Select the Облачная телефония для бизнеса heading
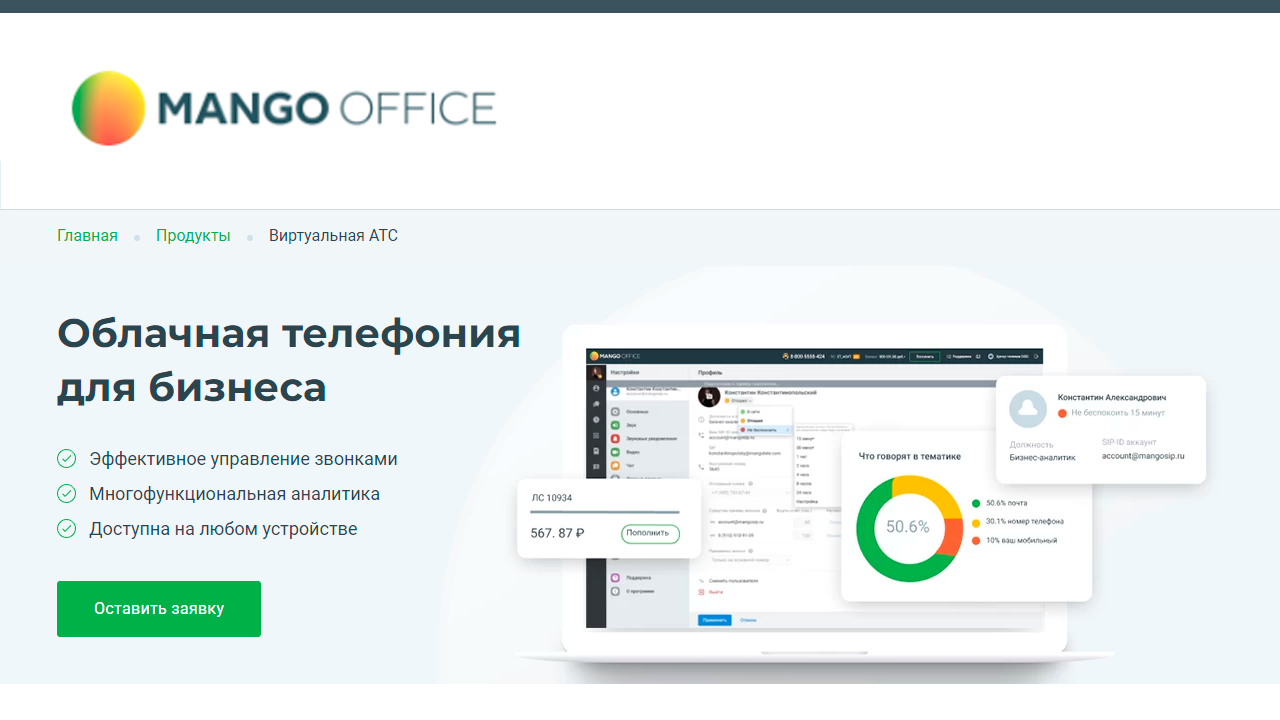The height and width of the screenshot is (720, 1280). [289, 360]
